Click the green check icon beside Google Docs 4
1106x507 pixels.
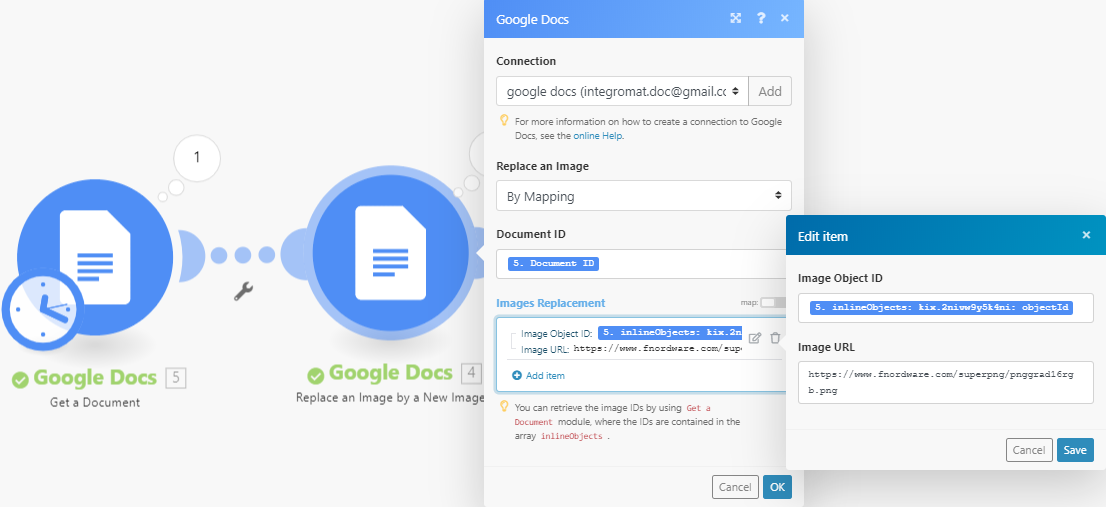316,374
